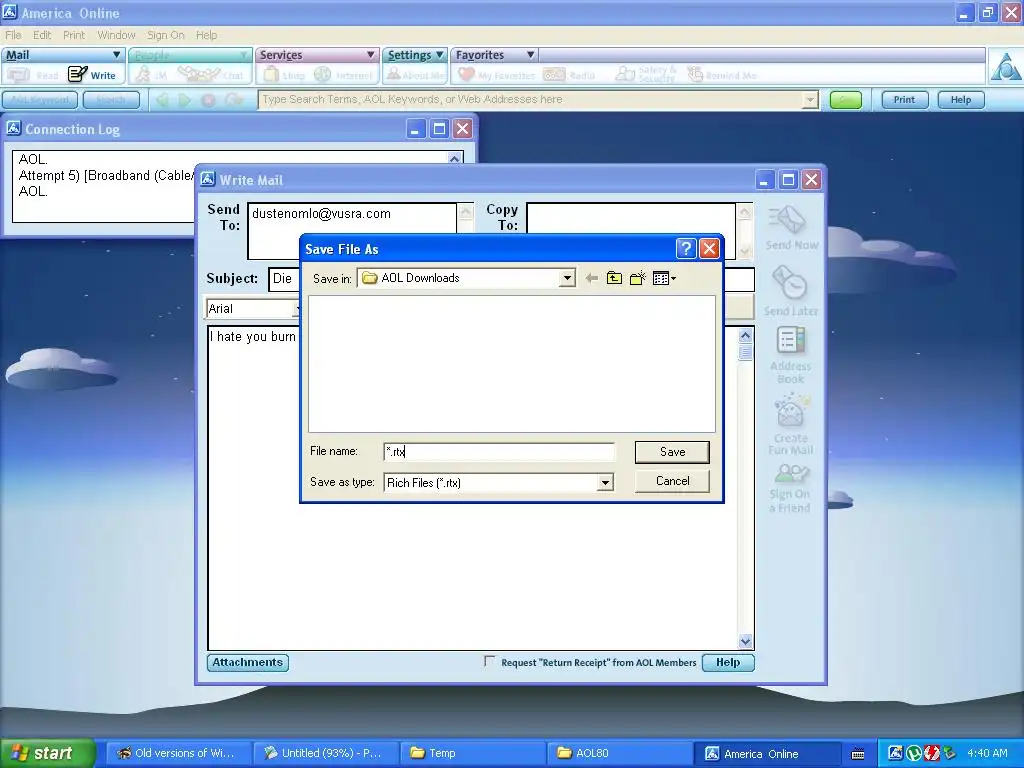
Task: Click the Read mail icon
Action: (x=18, y=75)
